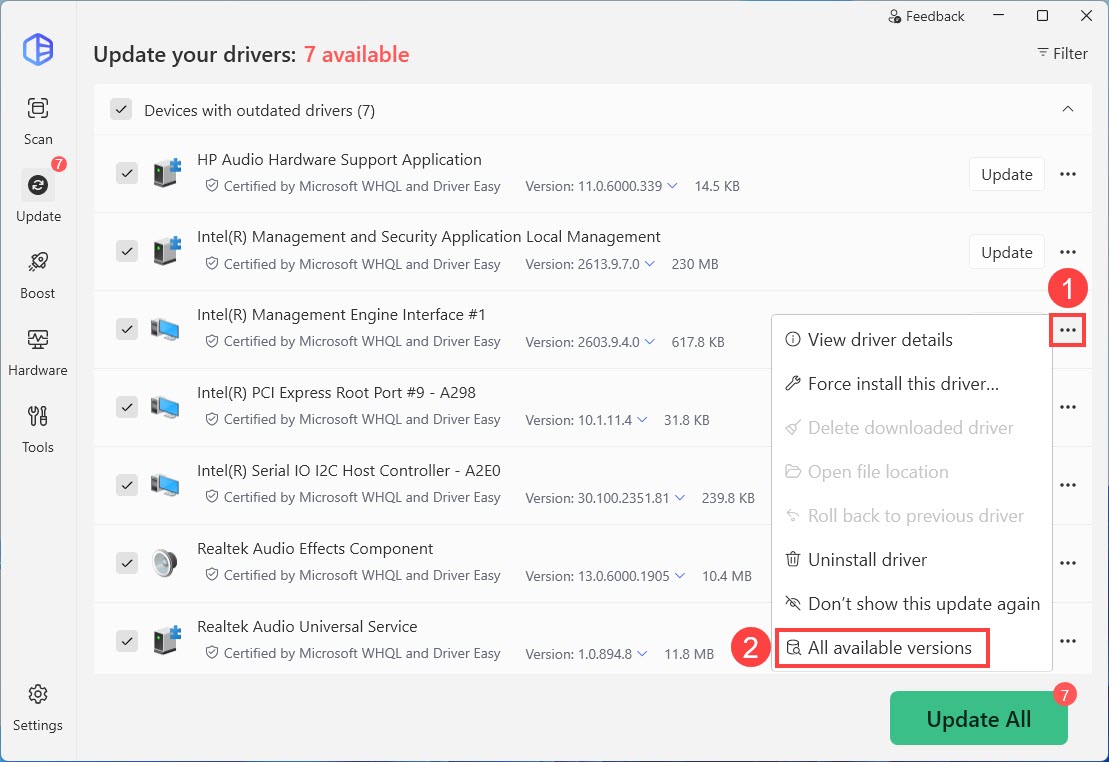The width and height of the screenshot is (1109, 762).
Task: Uncheck Realtek Audio Universal Service
Action: point(127,641)
